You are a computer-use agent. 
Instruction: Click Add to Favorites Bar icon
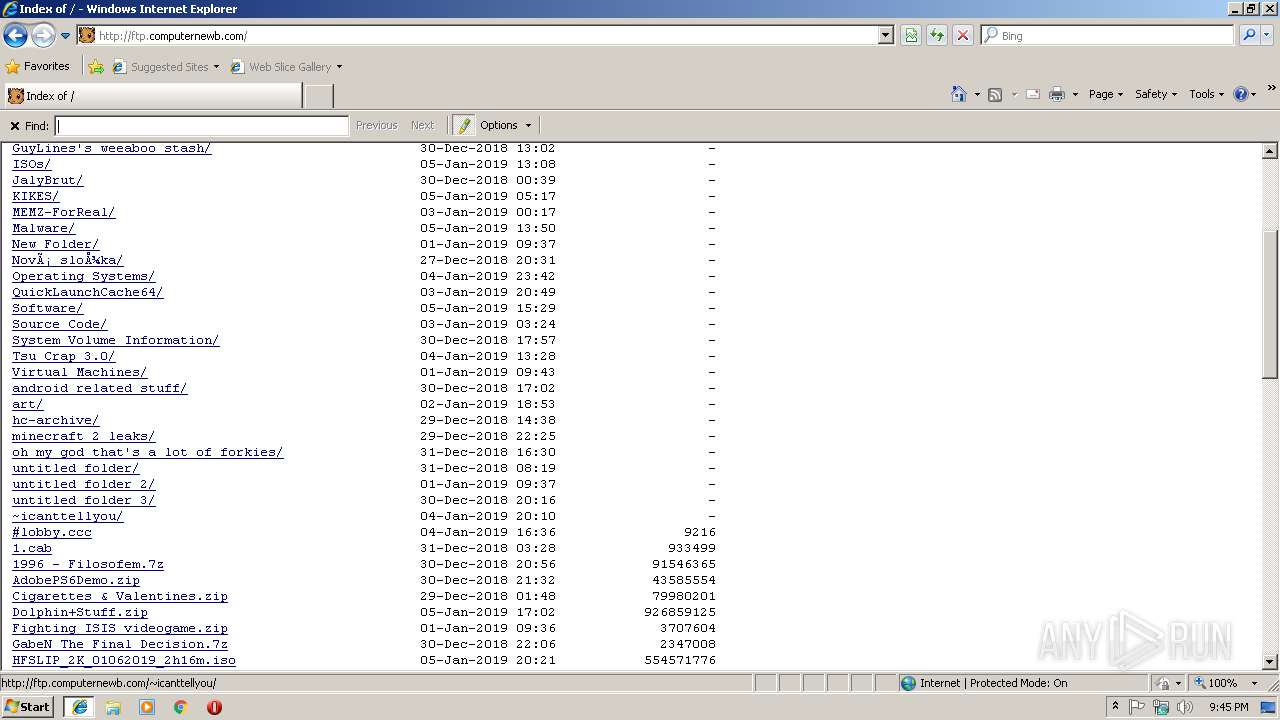tap(96, 67)
